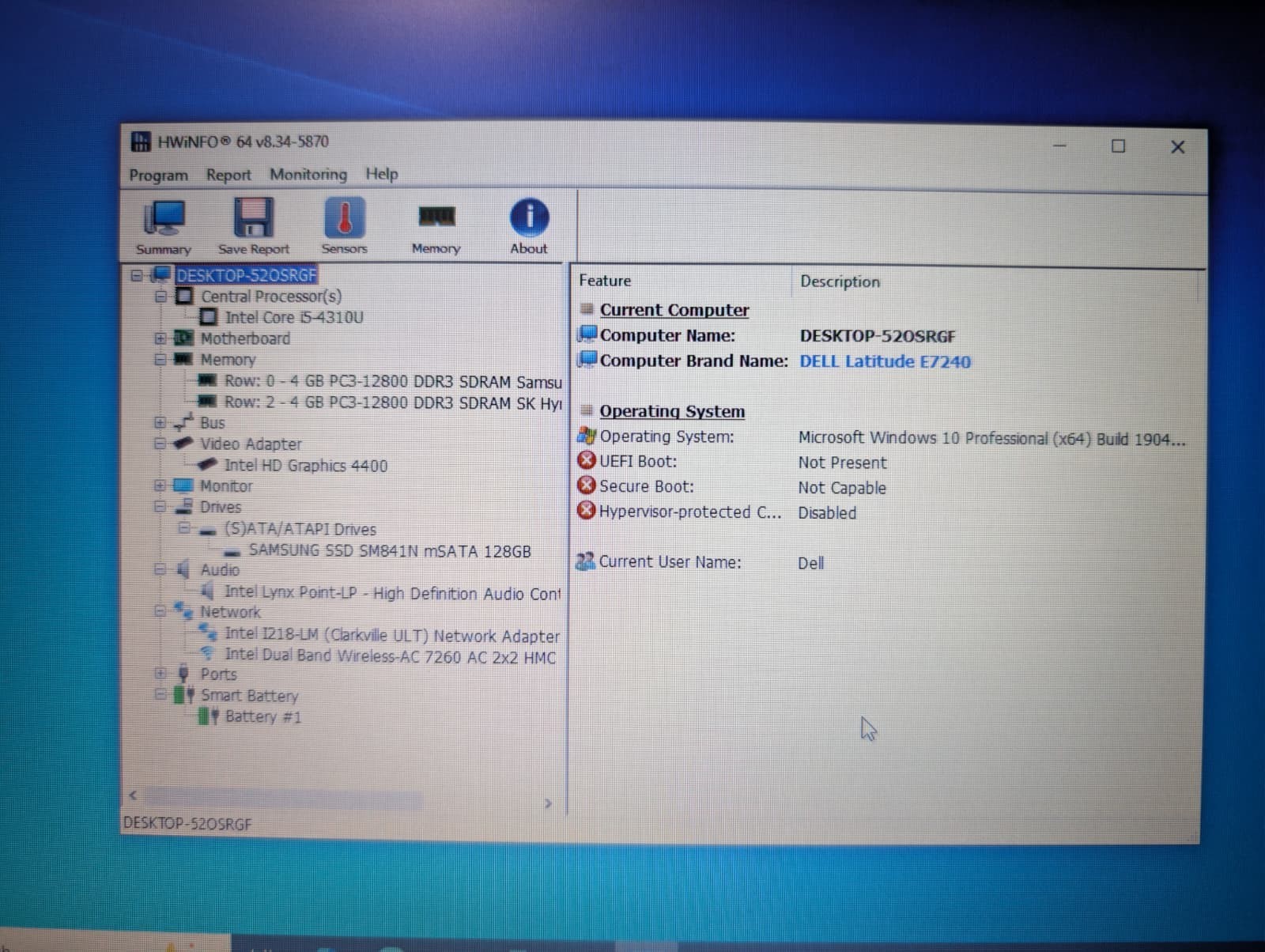The height and width of the screenshot is (952, 1265).
Task: Click the HWiNFO title bar logo
Action: 141,142
